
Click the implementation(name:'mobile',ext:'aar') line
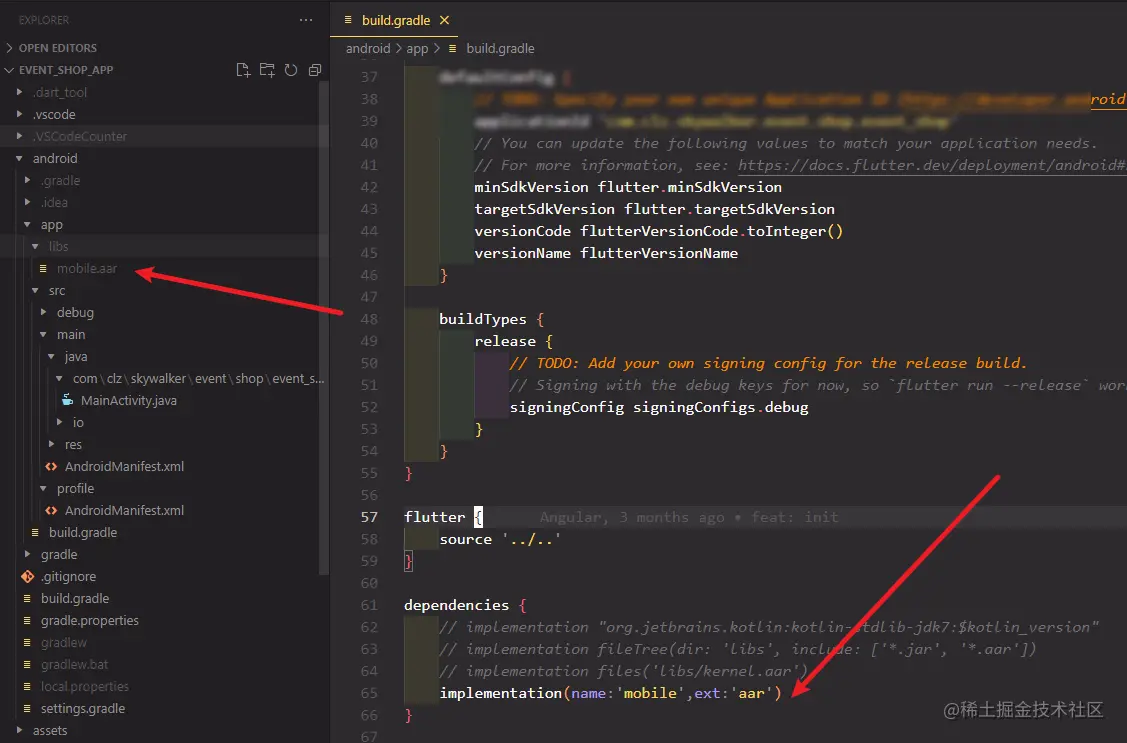point(610,693)
